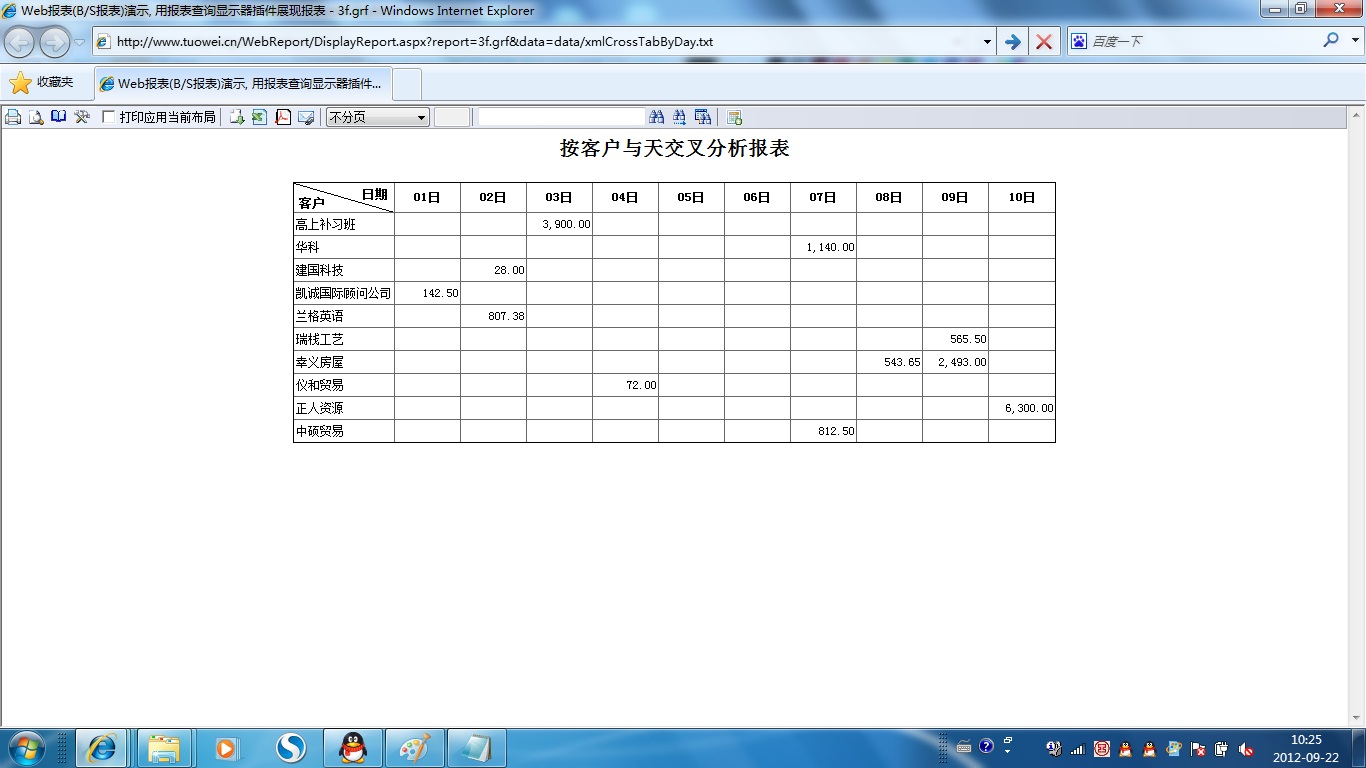Screen dimensions: 1366x768
Task: Export report to Excel
Action: (x=259, y=117)
